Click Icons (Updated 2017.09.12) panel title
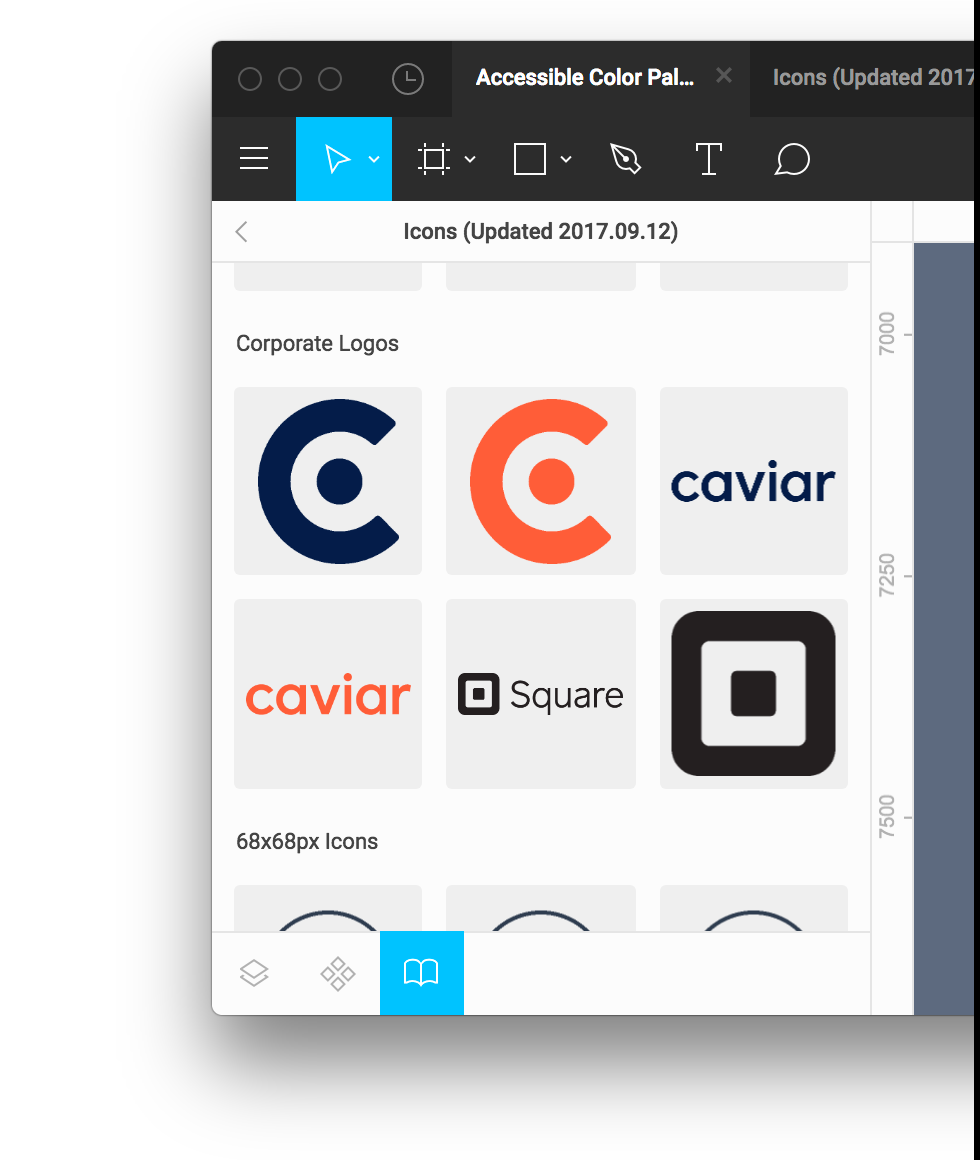 [541, 232]
